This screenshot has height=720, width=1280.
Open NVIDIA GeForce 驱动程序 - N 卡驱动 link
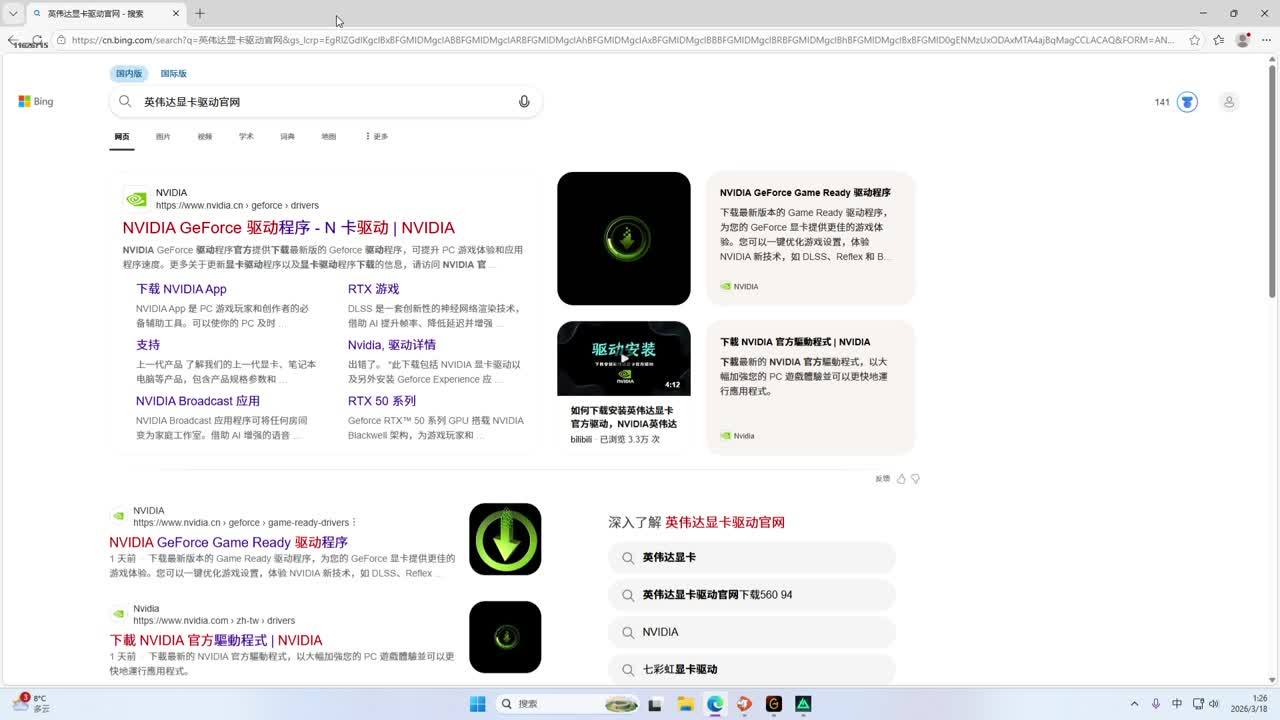tap(288, 228)
